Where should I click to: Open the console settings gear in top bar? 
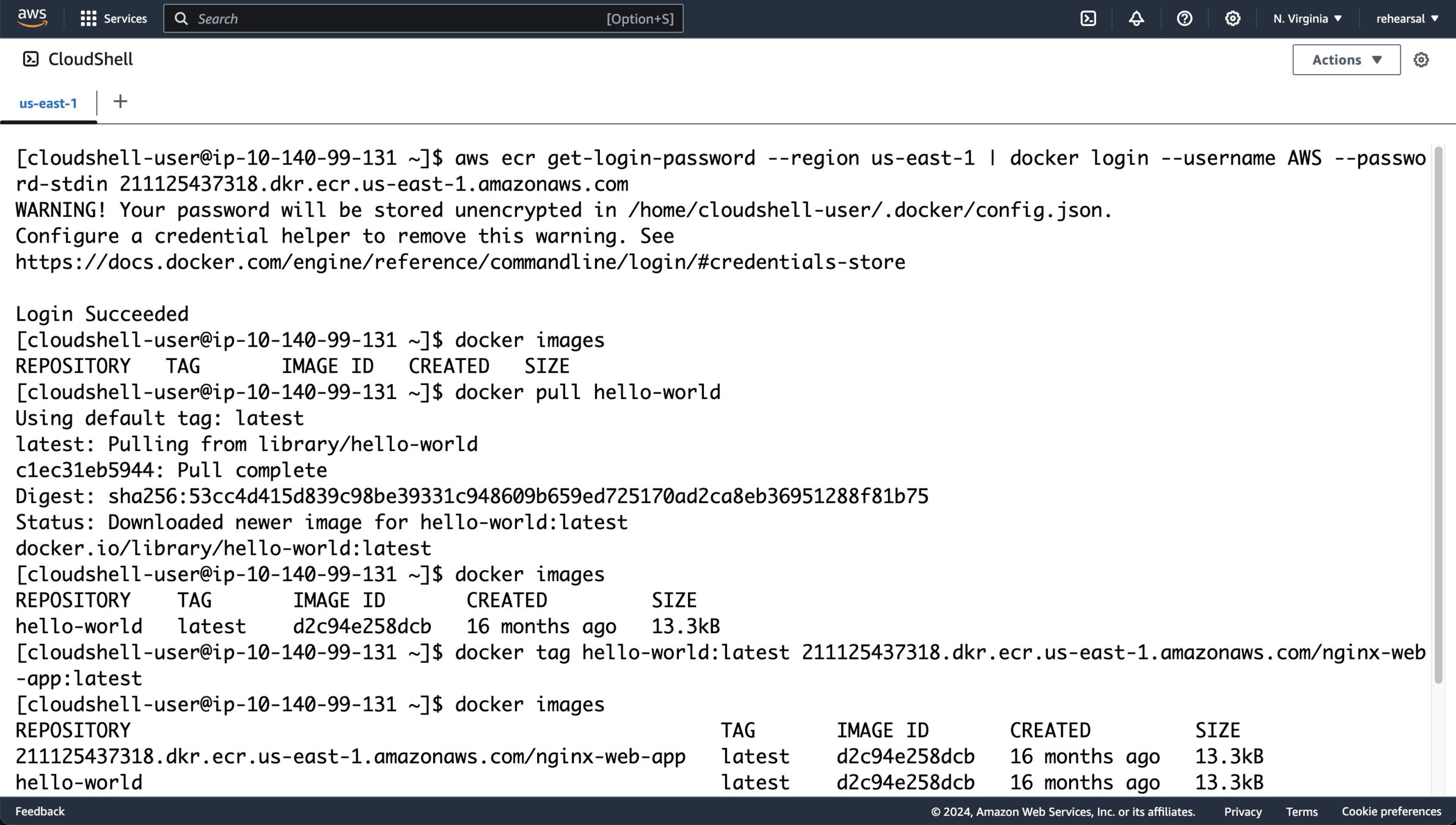click(1232, 18)
